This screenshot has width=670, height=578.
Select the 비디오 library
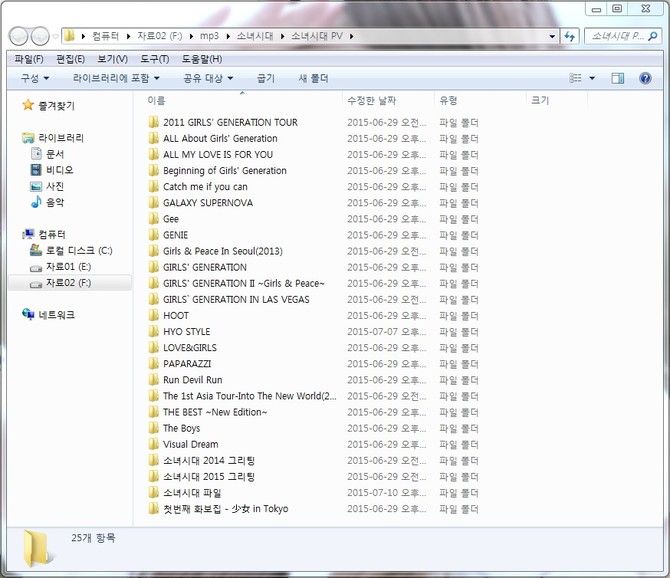[x=59, y=170]
